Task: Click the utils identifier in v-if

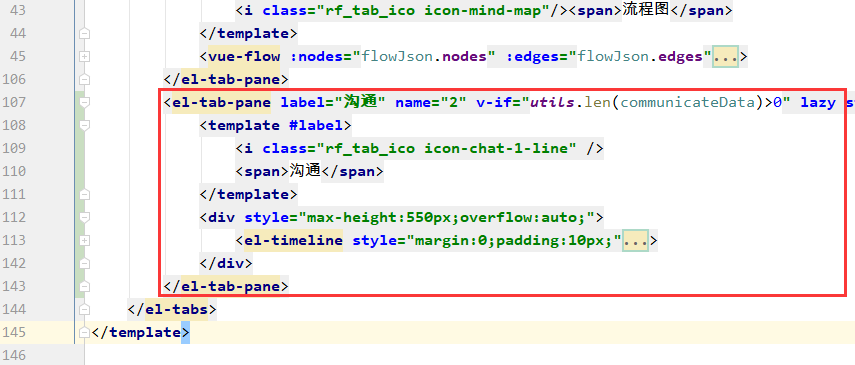Action: [552, 102]
